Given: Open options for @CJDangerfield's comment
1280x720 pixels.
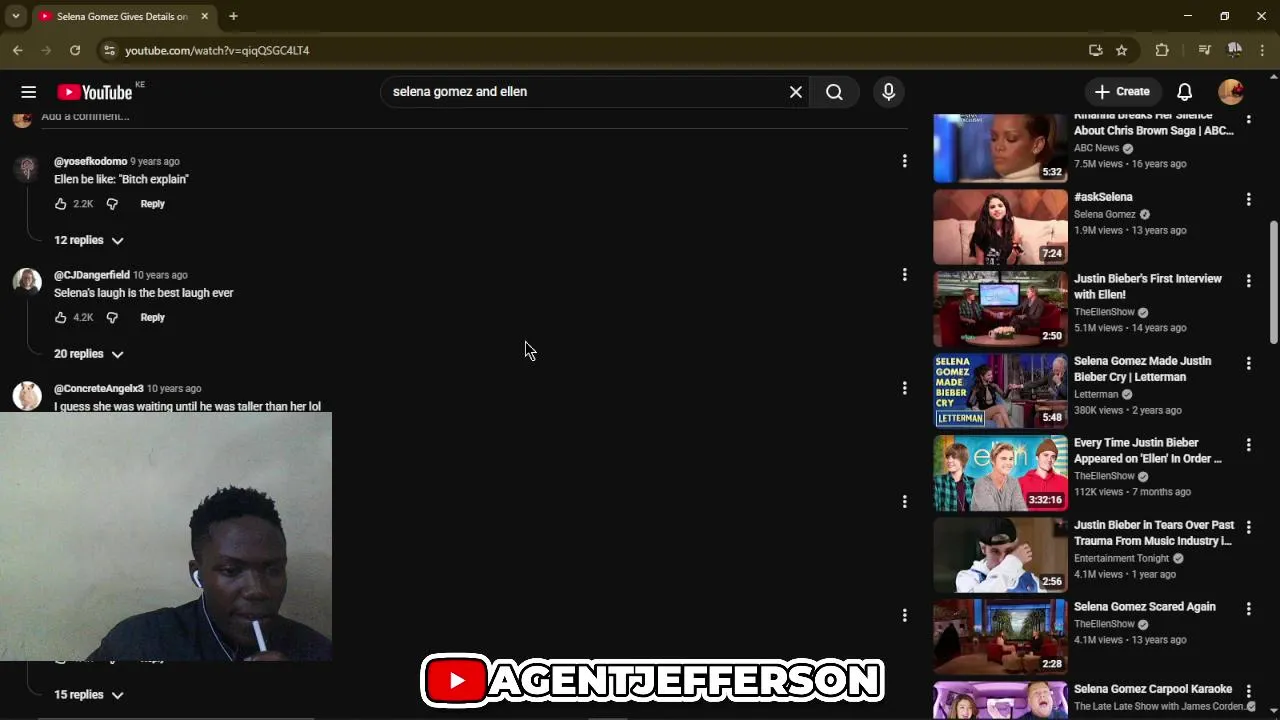Looking at the screenshot, I should tap(904, 274).
